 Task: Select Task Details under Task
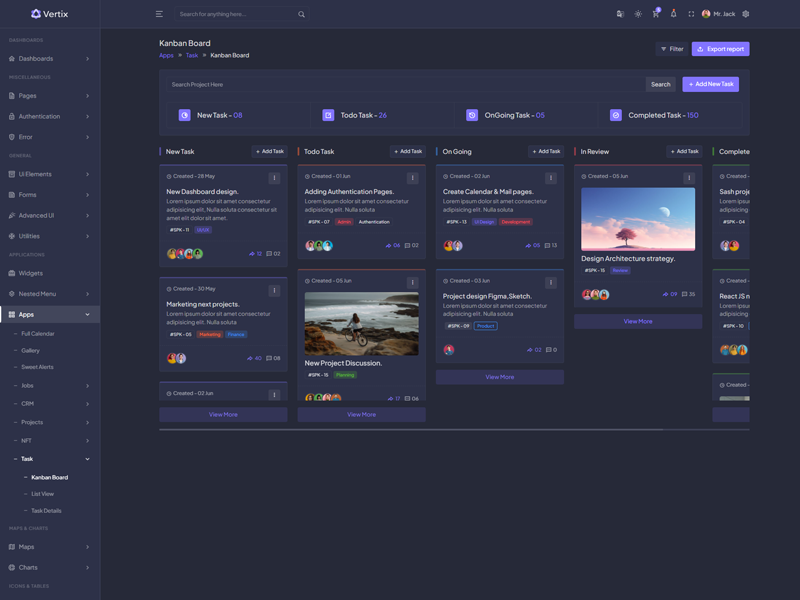point(46,511)
